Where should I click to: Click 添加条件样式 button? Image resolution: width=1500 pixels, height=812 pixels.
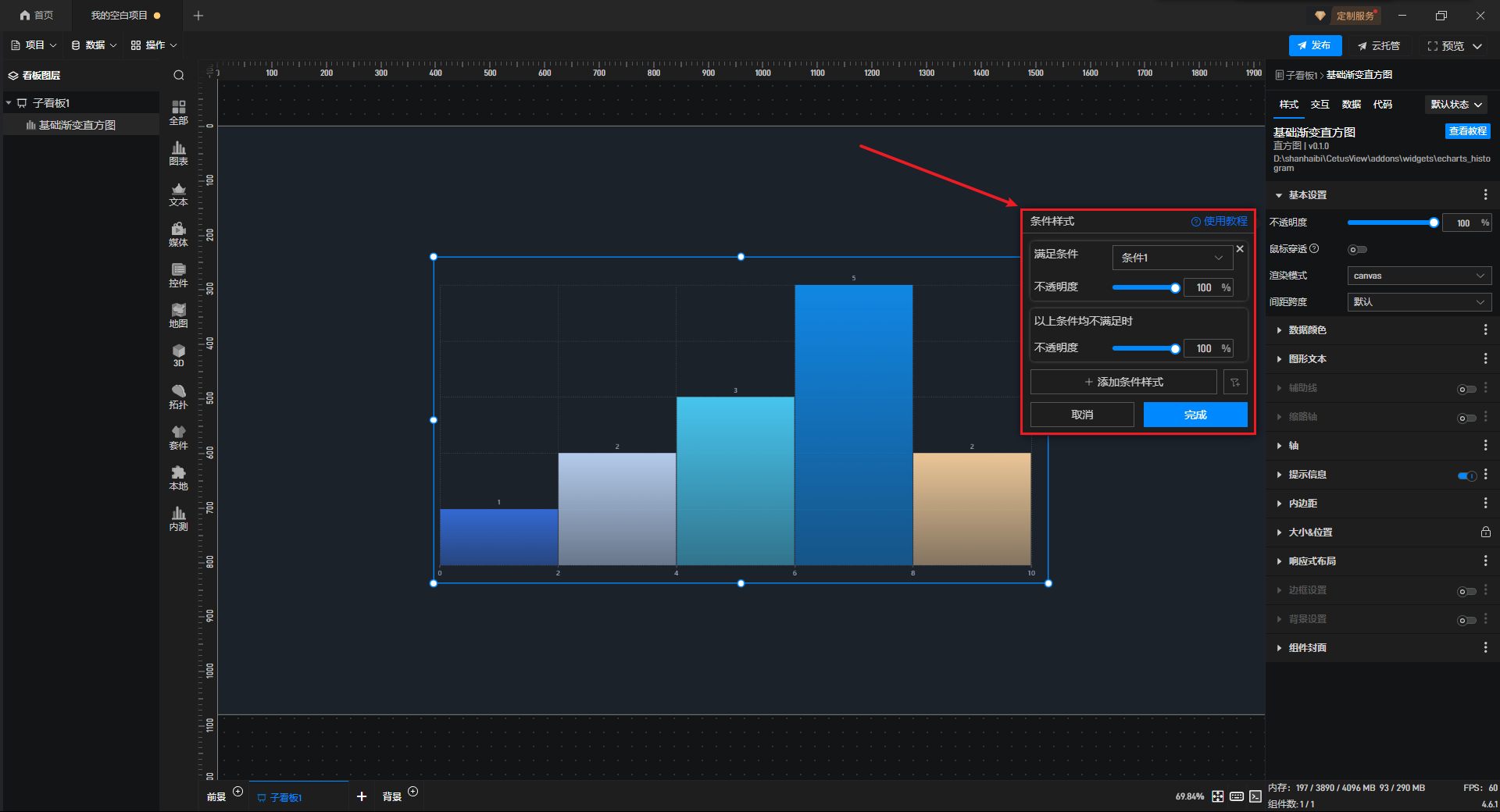pyautogui.click(x=1123, y=382)
